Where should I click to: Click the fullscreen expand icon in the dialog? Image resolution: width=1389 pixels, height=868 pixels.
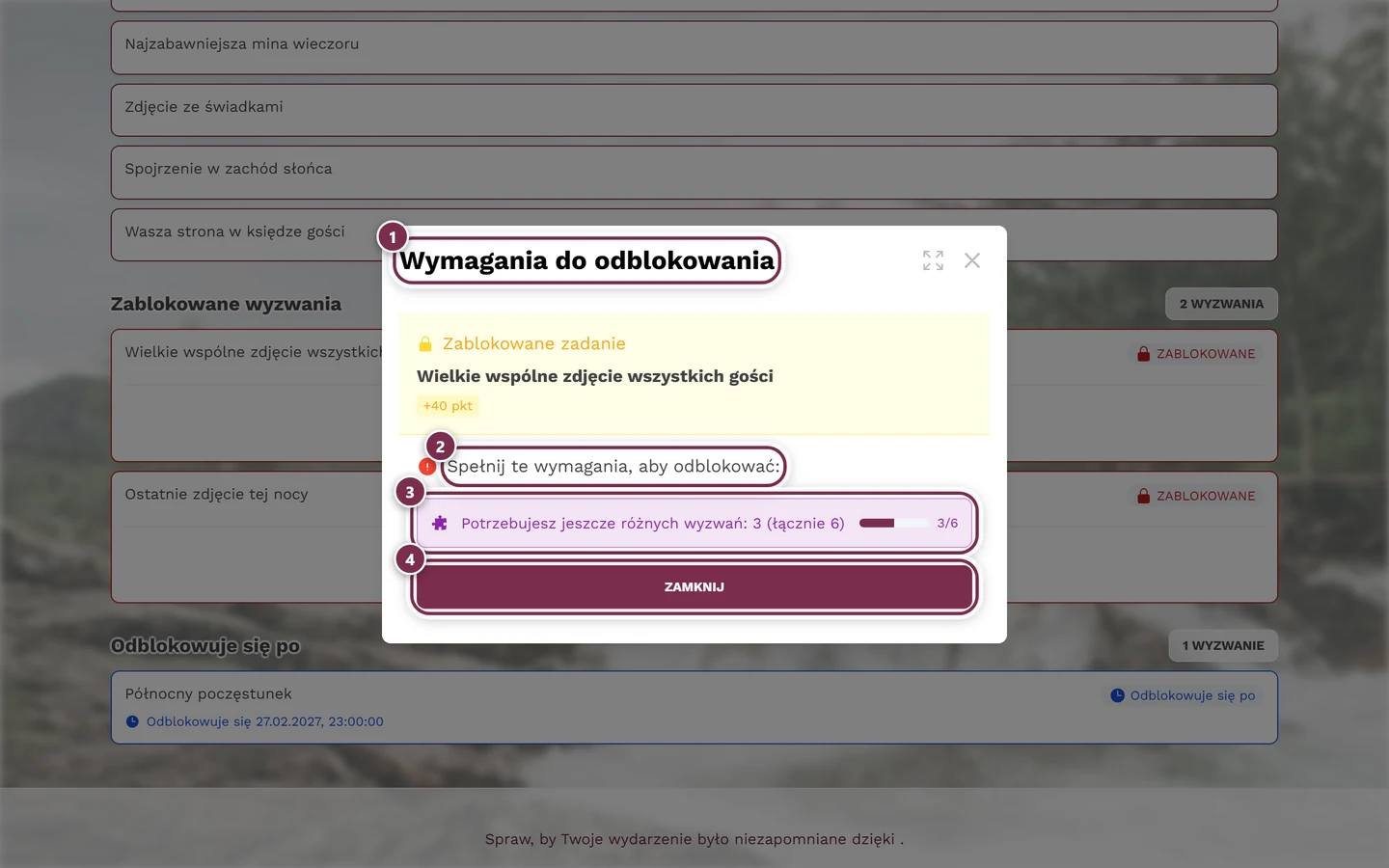[x=933, y=260]
